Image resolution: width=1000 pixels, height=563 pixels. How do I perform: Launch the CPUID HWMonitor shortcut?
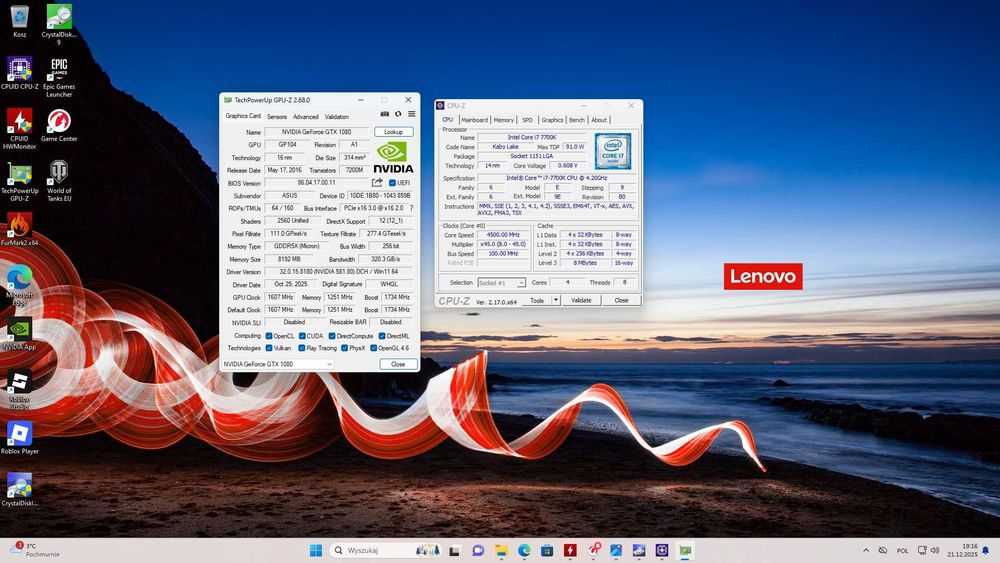(x=20, y=129)
